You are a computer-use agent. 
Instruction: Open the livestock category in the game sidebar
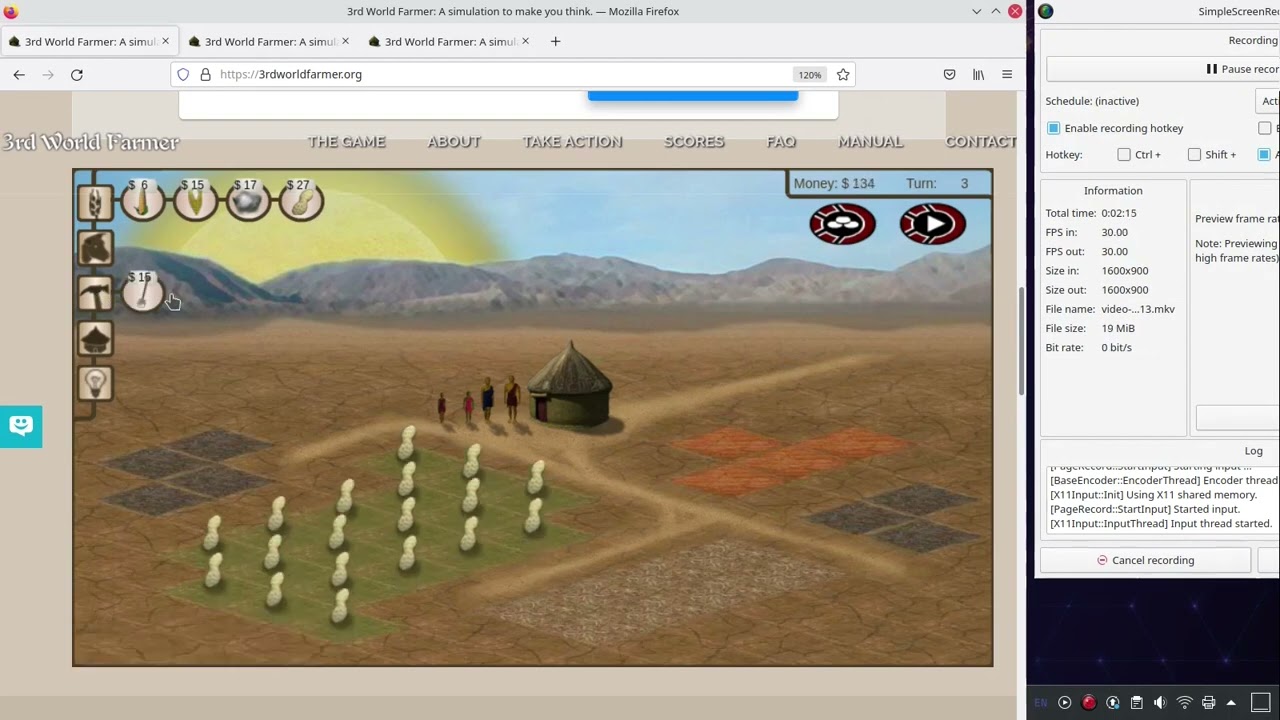coord(95,247)
